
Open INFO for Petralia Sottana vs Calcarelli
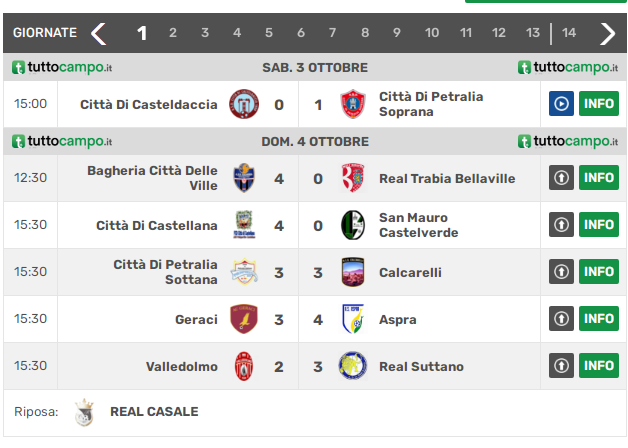click(x=599, y=271)
